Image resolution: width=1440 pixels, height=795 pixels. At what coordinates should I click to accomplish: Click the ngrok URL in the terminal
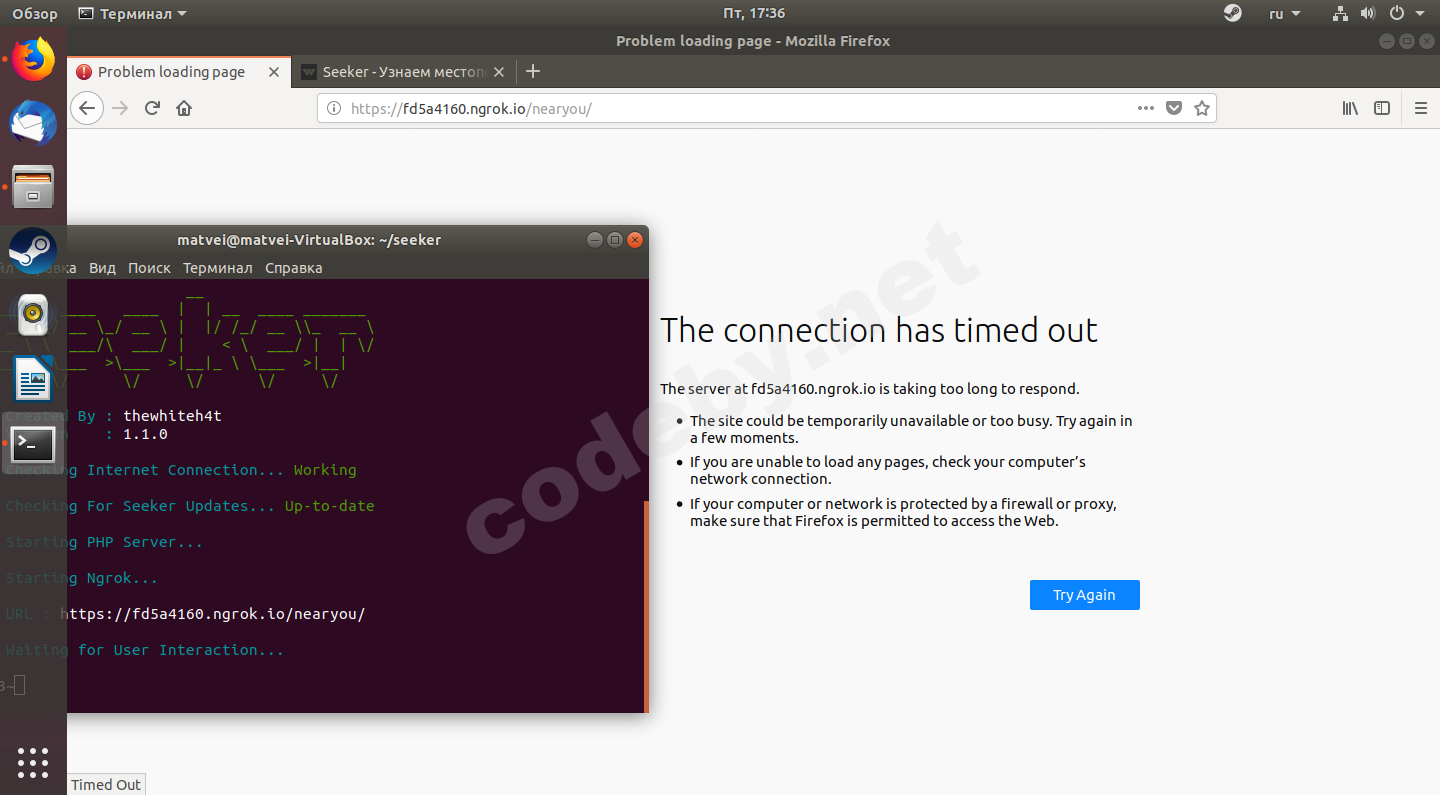point(213,614)
